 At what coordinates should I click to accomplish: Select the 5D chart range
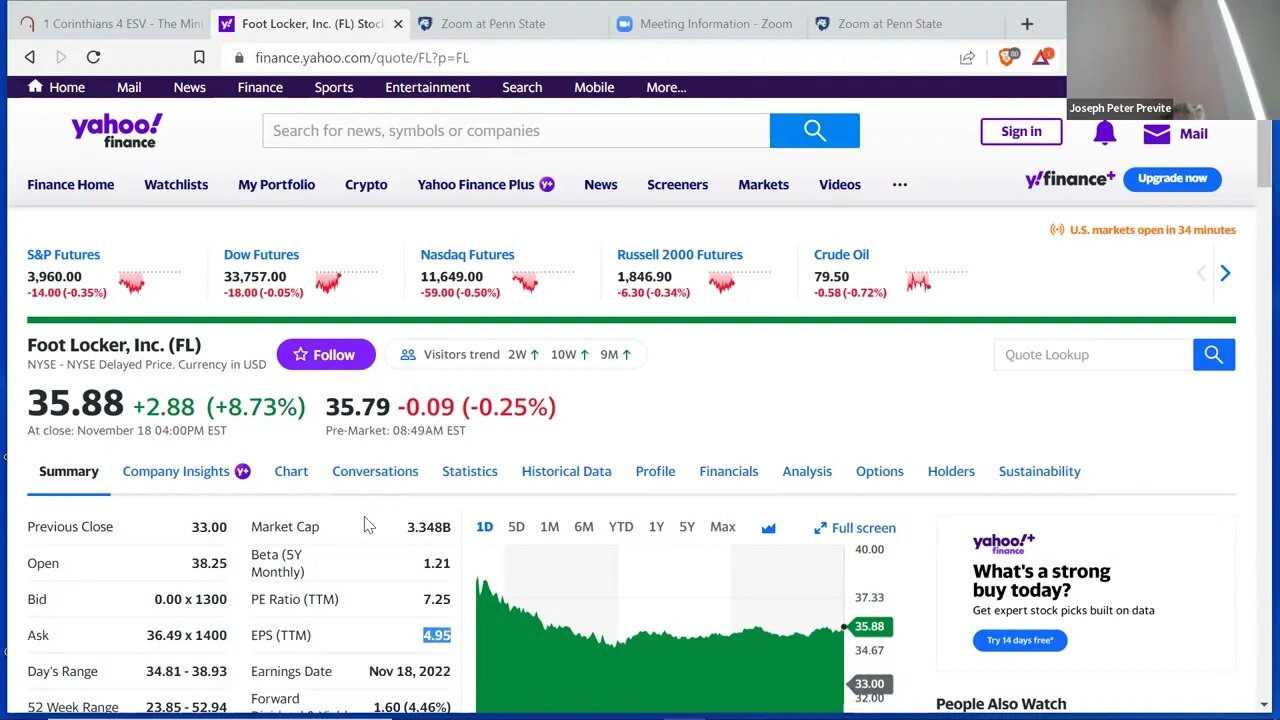pos(516,527)
